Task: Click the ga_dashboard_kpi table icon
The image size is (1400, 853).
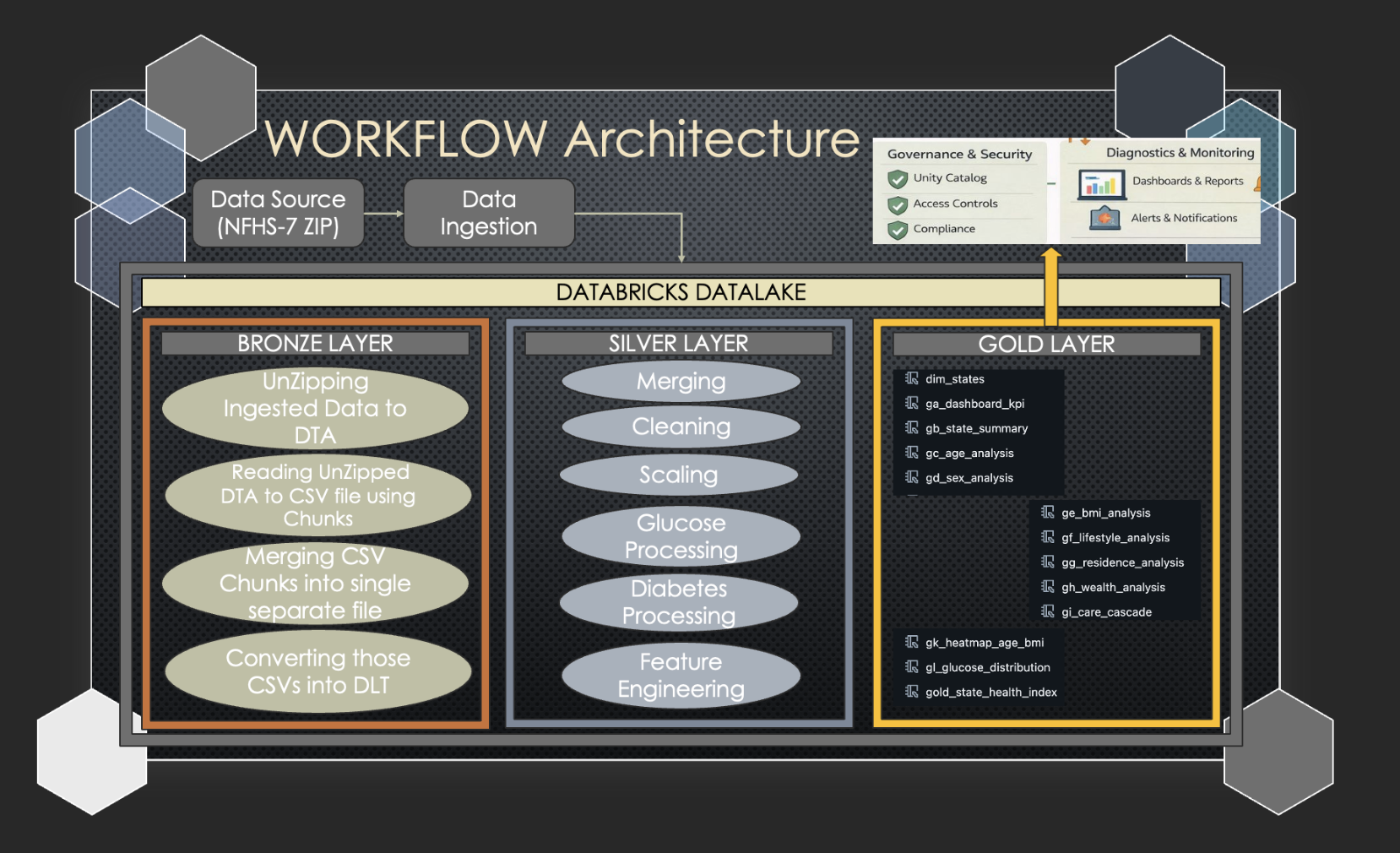Action: tap(912, 403)
